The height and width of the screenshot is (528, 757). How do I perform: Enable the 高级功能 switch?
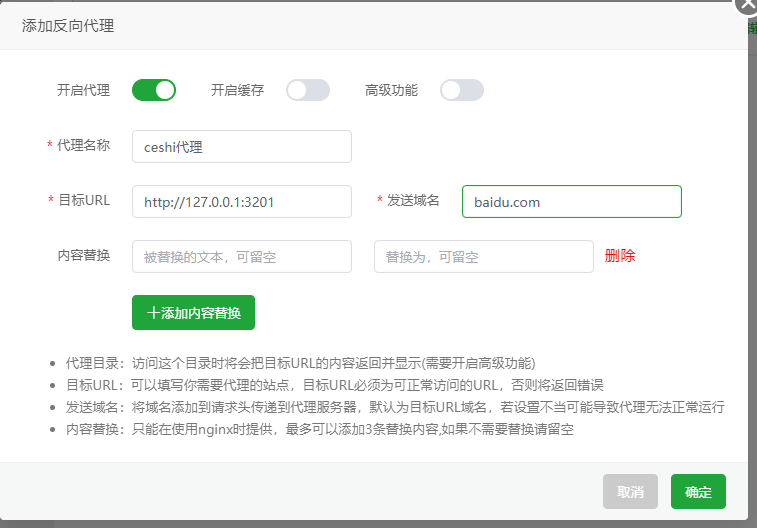point(462,90)
